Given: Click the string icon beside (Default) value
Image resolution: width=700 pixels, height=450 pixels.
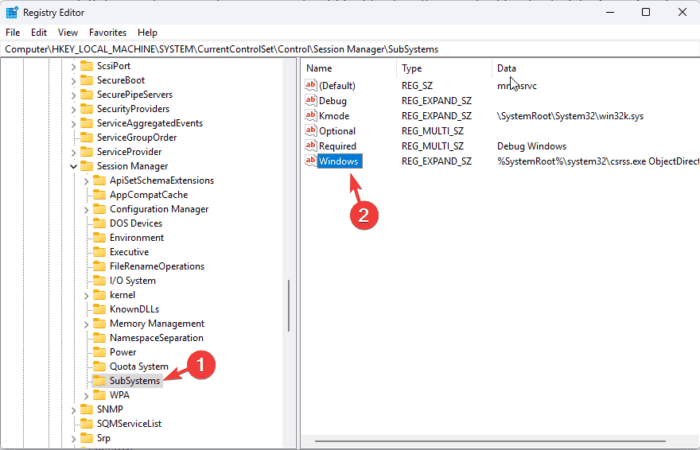Looking at the screenshot, I should point(311,85).
